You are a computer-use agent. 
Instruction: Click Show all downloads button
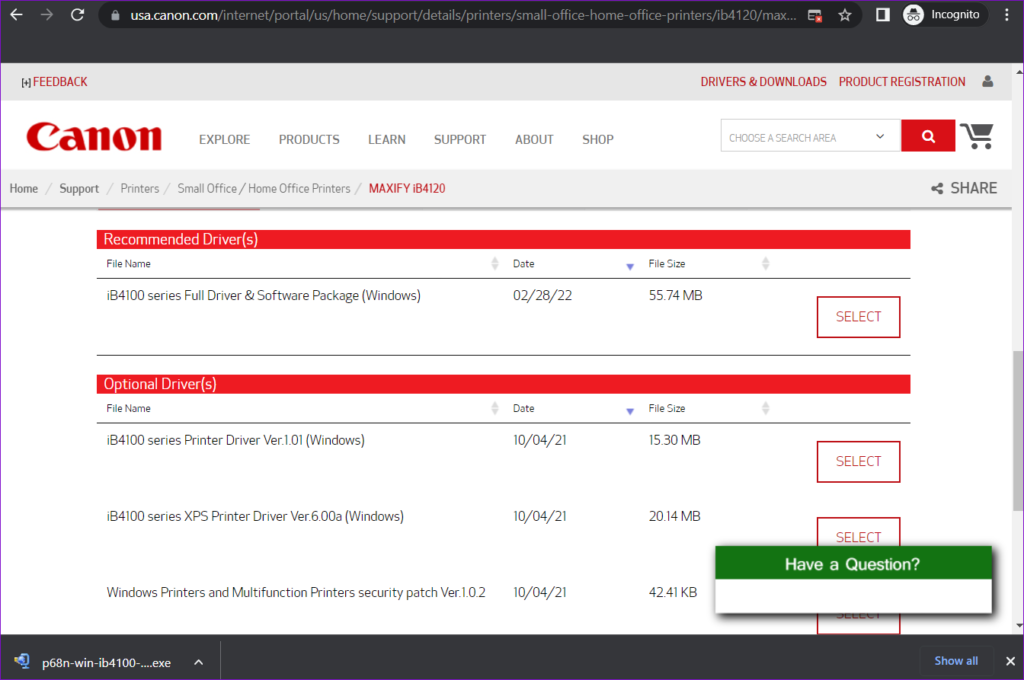(x=956, y=661)
